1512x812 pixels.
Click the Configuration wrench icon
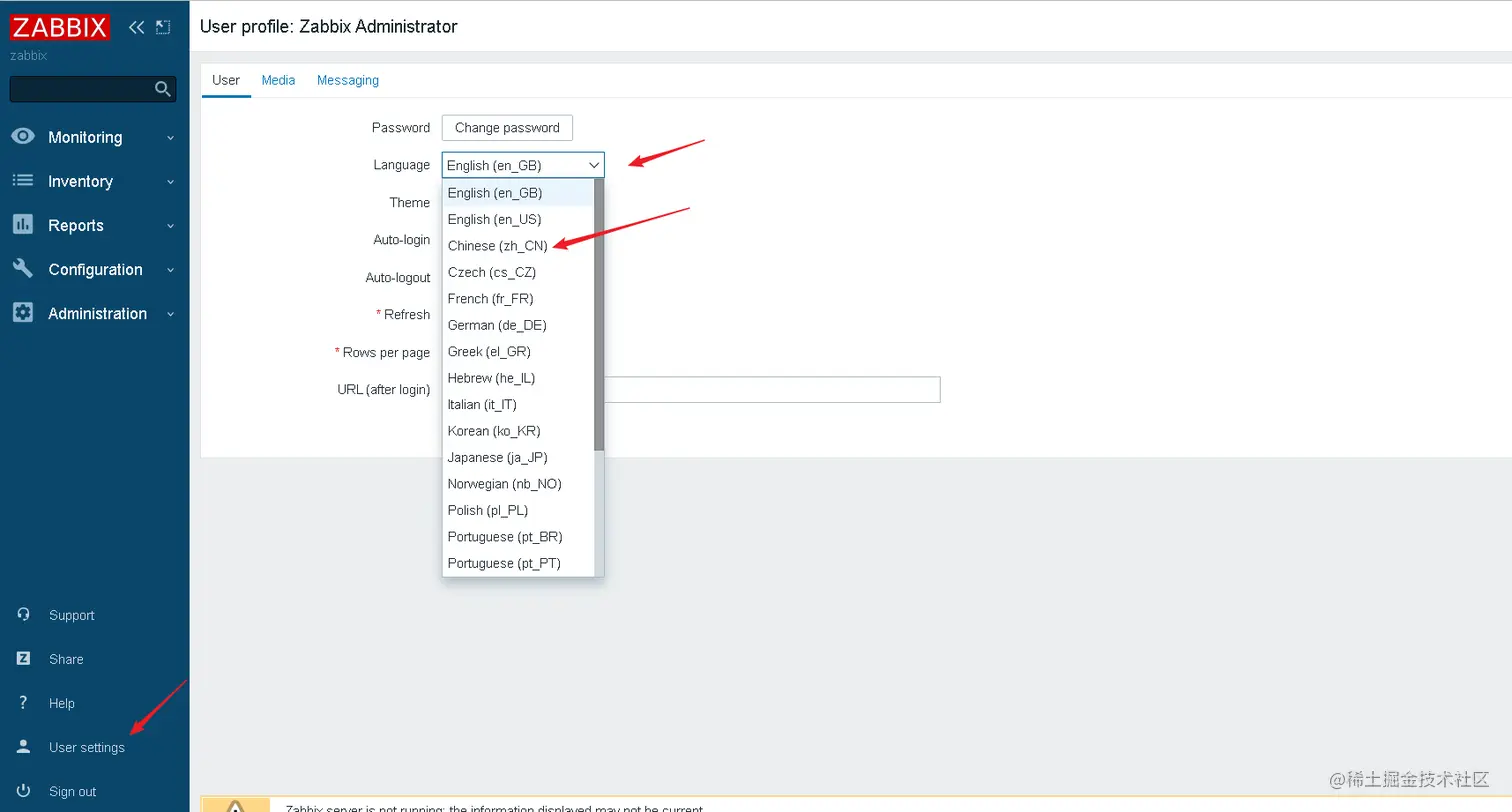23,269
